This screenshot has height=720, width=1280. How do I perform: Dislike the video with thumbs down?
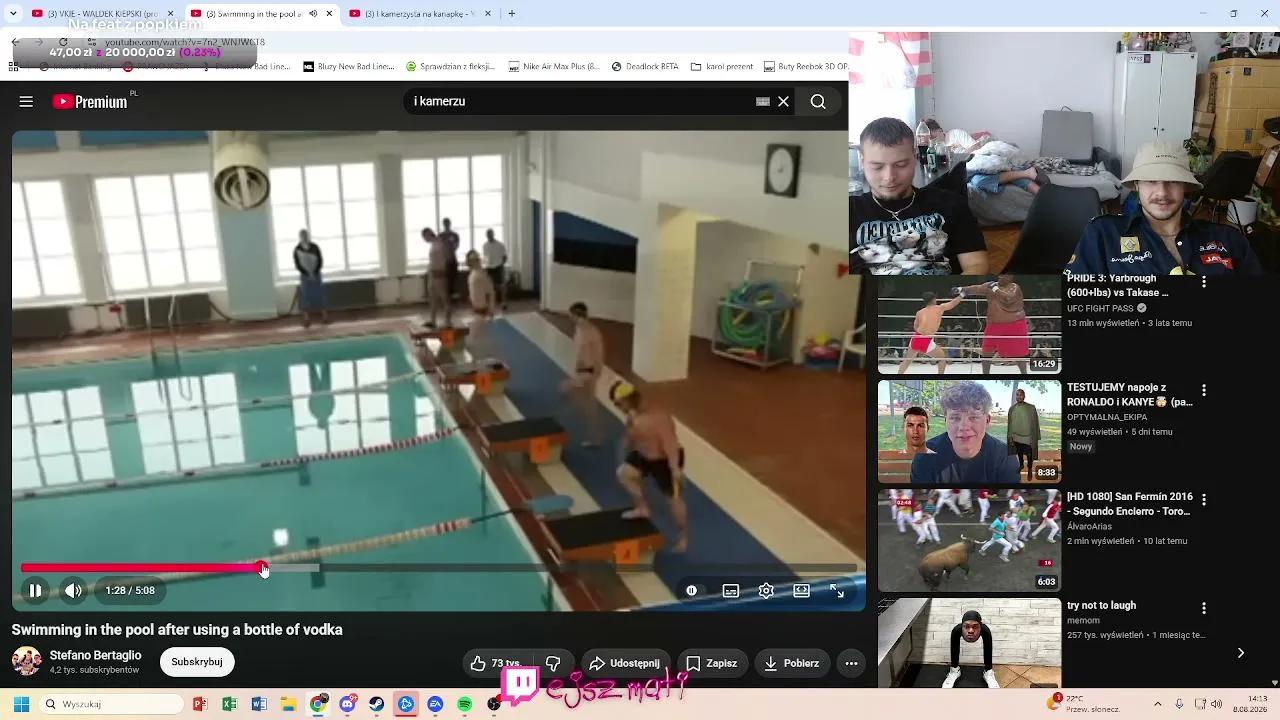pyautogui.click(x=552, y=663)
